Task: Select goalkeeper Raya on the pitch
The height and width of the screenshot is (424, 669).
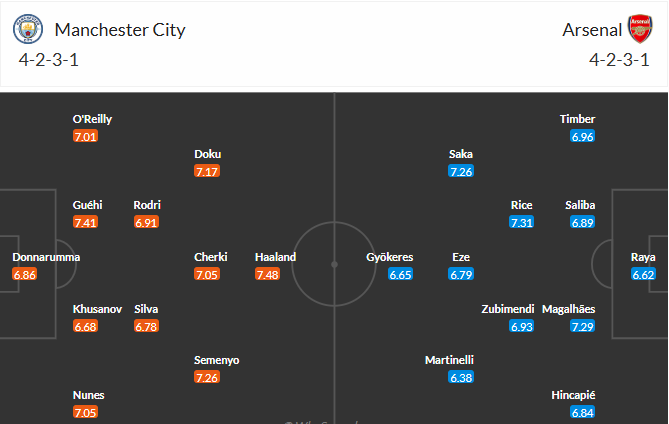Action: (x=643, y=257)
